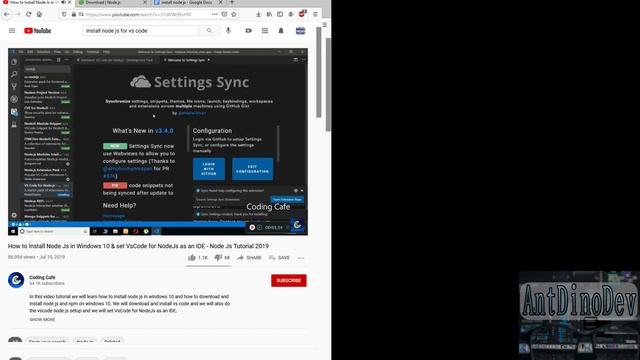
Task: Click the 86,954 views text
Action: click(x=22, y=257)
